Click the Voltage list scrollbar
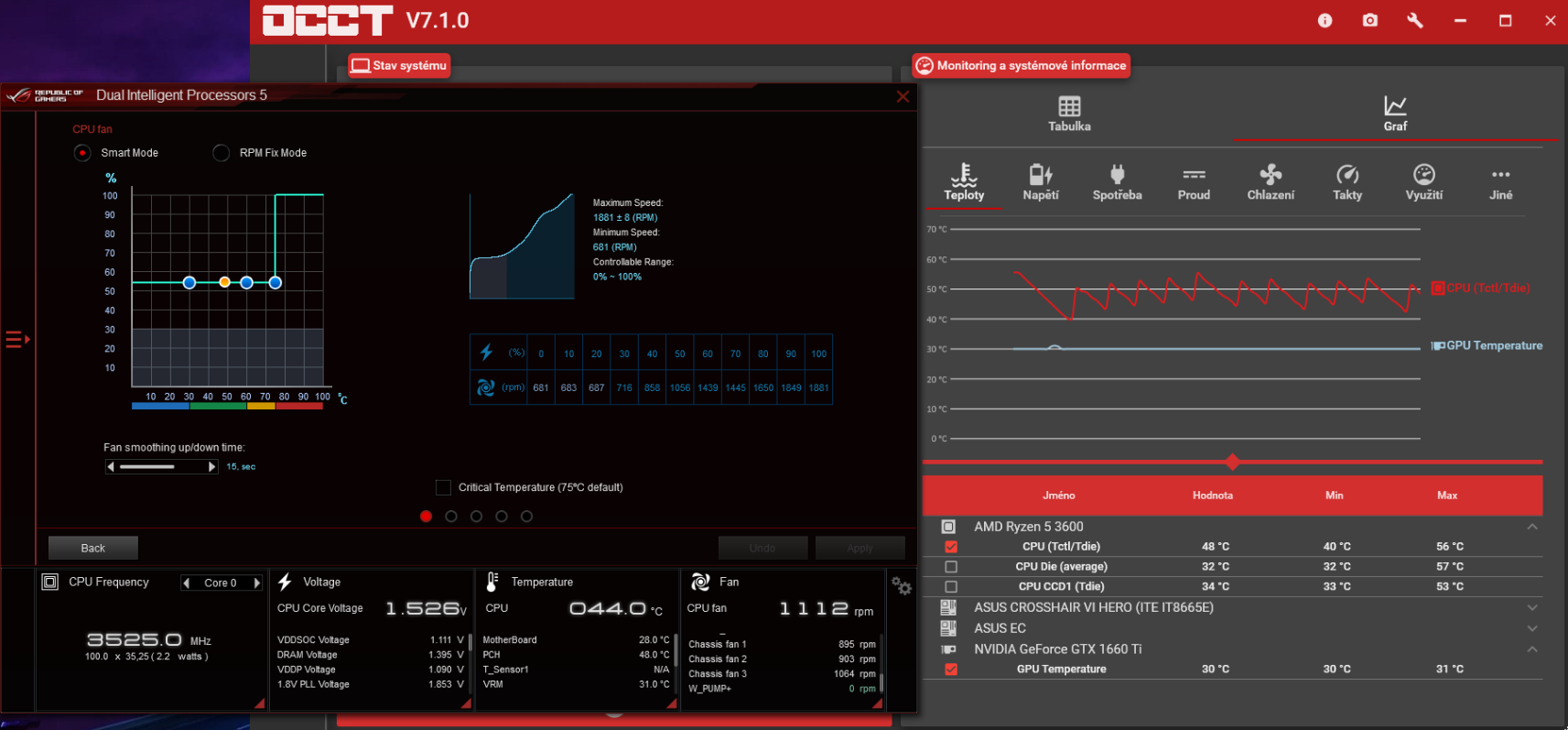This screenshot has height=730, width=1568. tap(470, 642)
